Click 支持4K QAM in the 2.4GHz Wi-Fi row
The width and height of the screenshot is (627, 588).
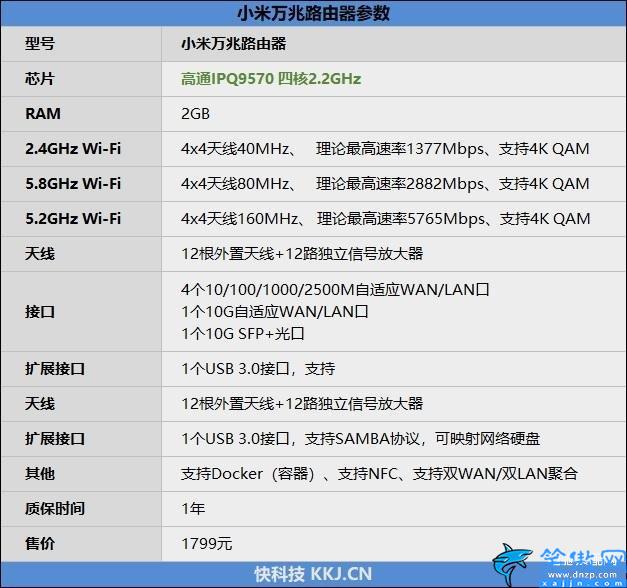click(x=544, y=149)
